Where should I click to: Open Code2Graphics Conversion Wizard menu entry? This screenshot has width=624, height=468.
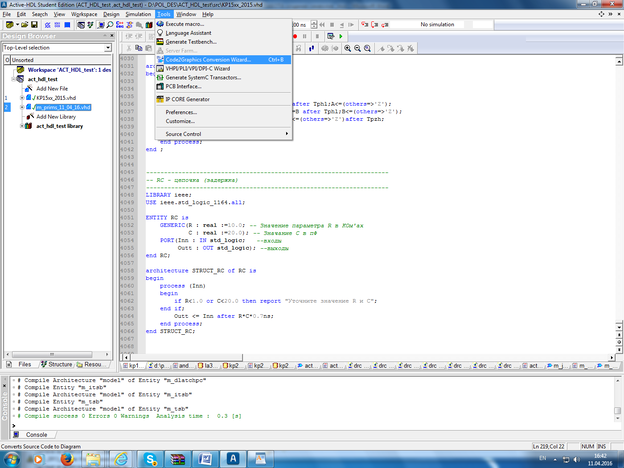coord(207,59)
